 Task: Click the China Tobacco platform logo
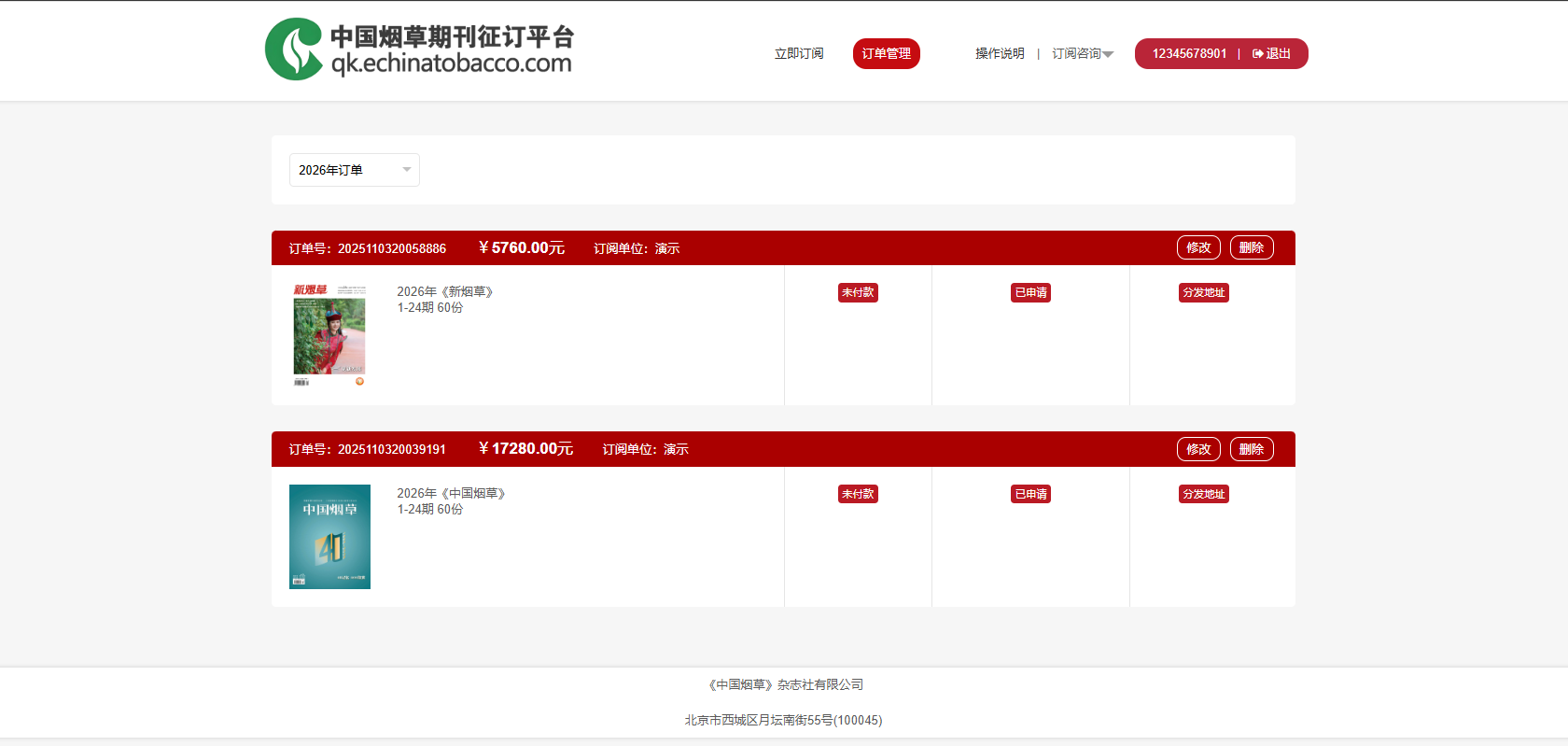coord(419,49)
